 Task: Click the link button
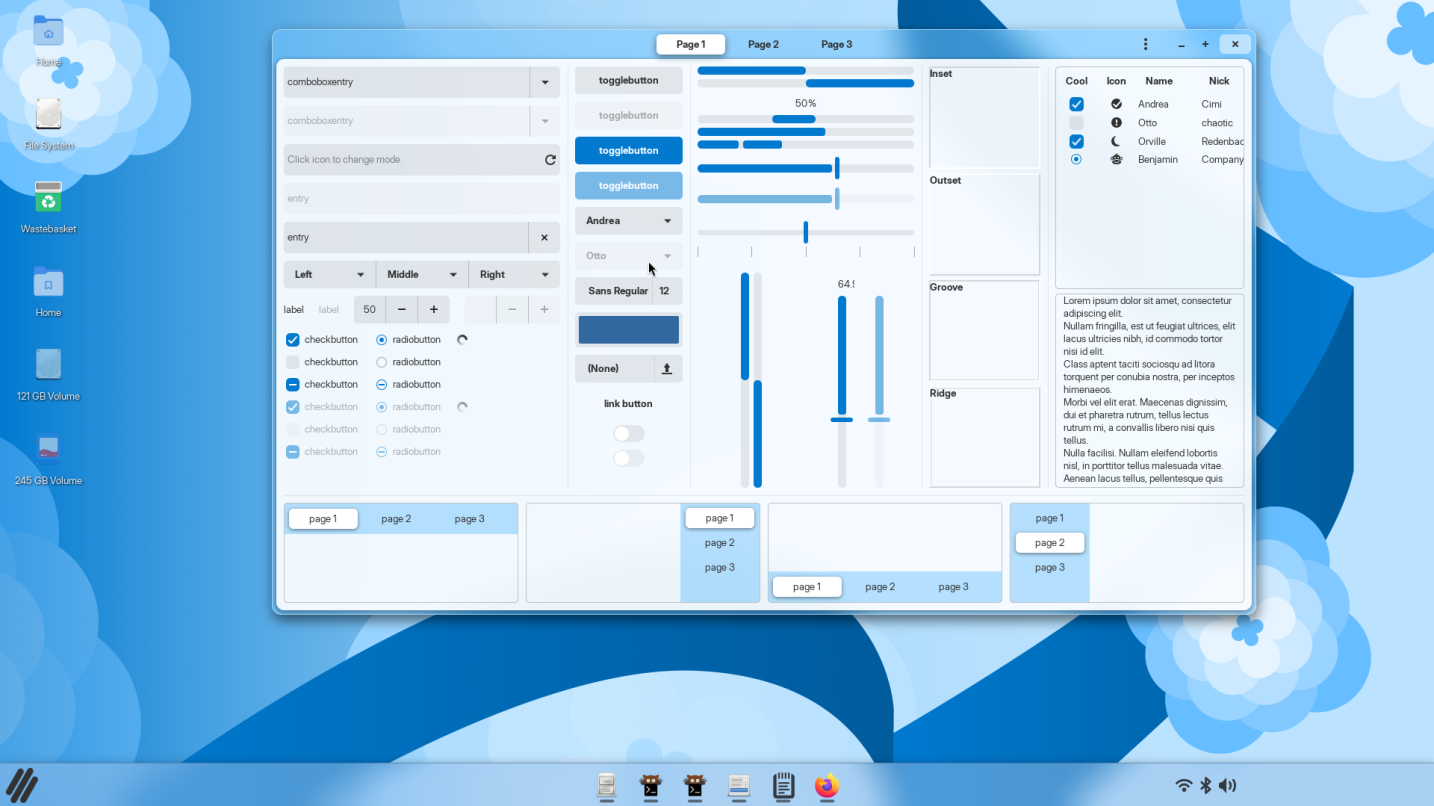pos(628,404)
